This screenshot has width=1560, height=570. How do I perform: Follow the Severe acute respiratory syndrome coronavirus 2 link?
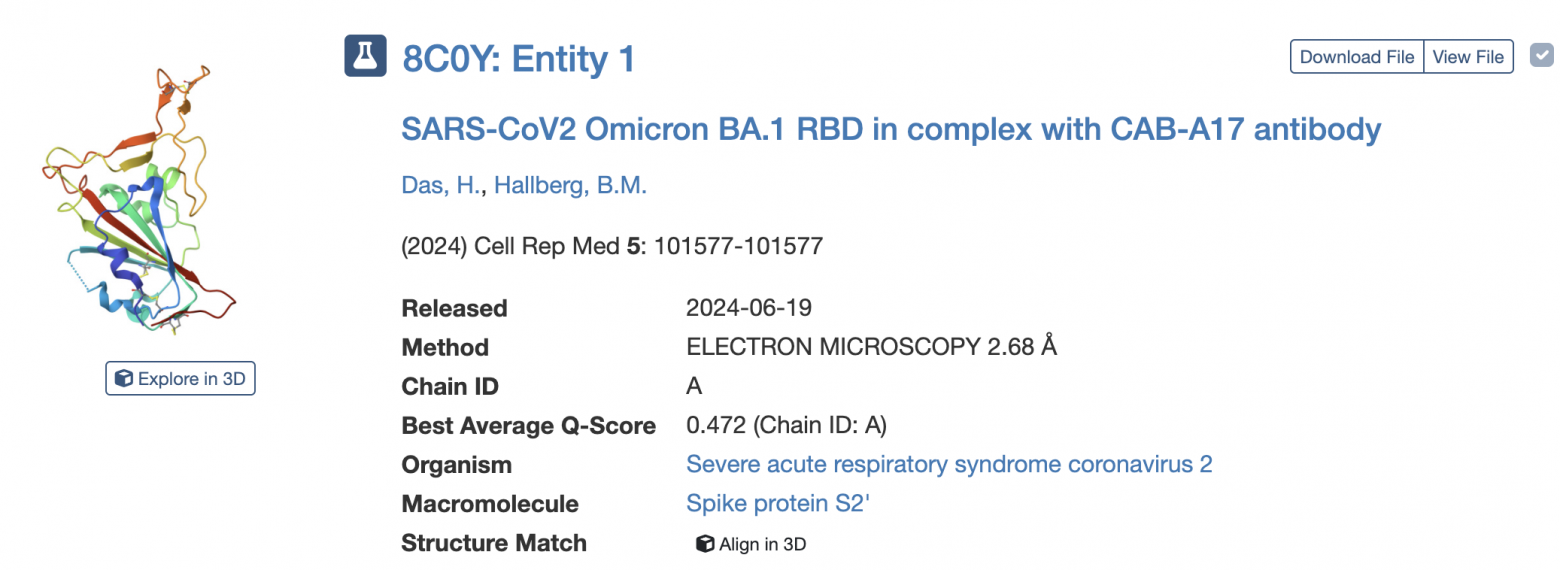pyautogui.click(x=949, y=465)
